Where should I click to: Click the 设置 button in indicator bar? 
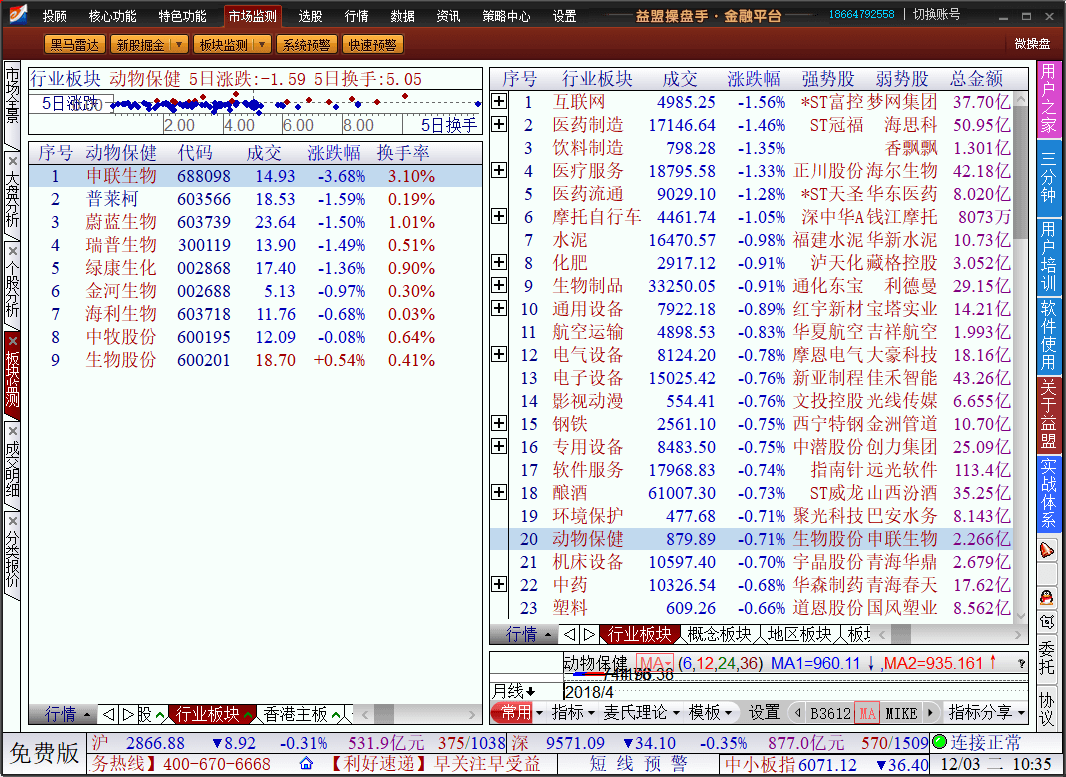764,712
